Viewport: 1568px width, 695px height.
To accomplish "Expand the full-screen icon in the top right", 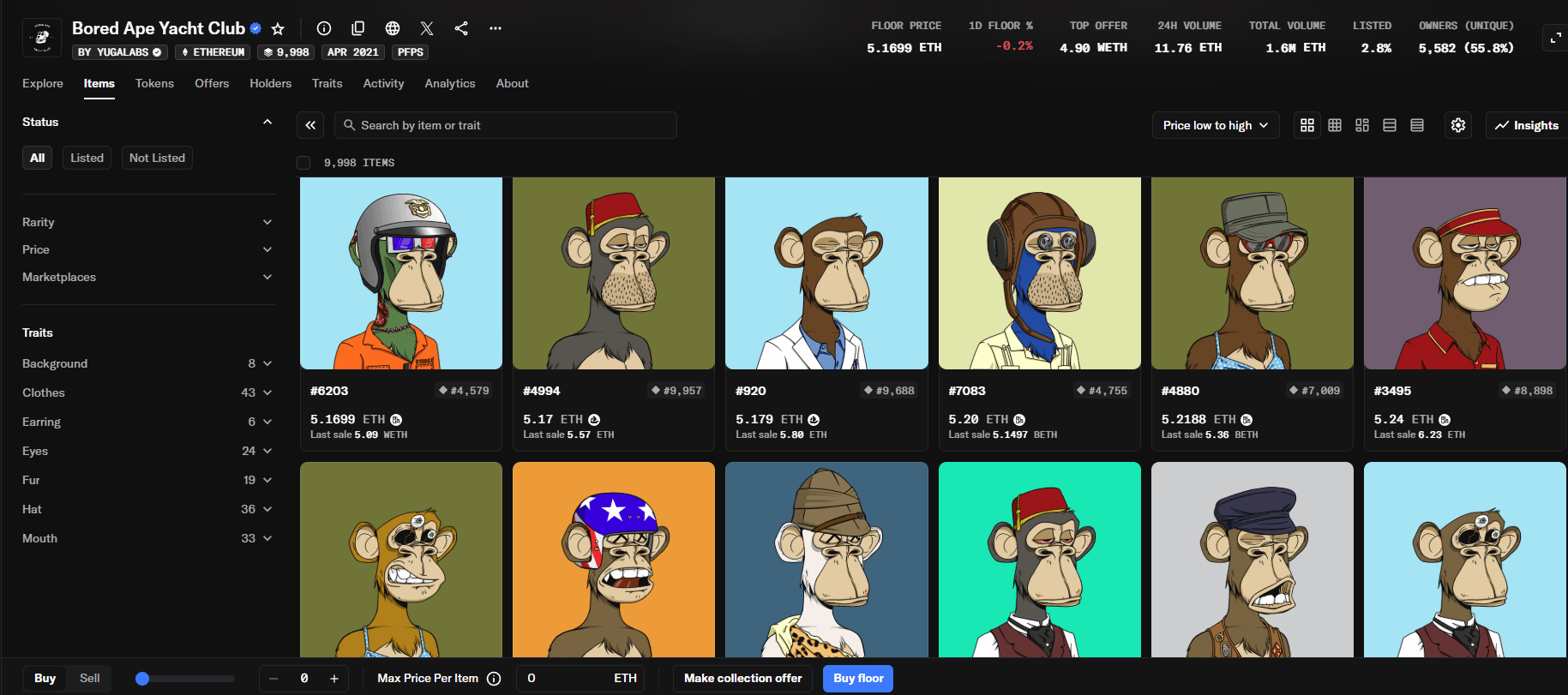I will [1555, 38].
